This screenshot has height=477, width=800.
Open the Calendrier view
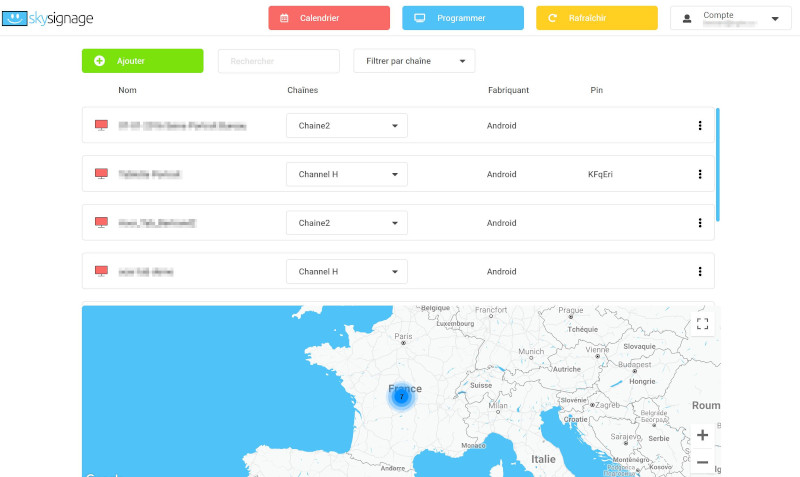pos(329,18)
